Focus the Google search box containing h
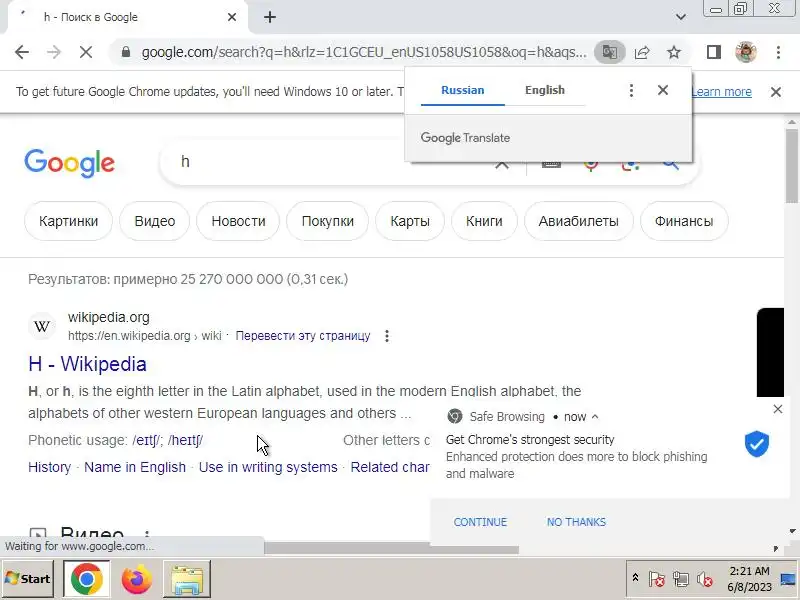This screenshot has width=800, height=600. (x=327, y=162)
